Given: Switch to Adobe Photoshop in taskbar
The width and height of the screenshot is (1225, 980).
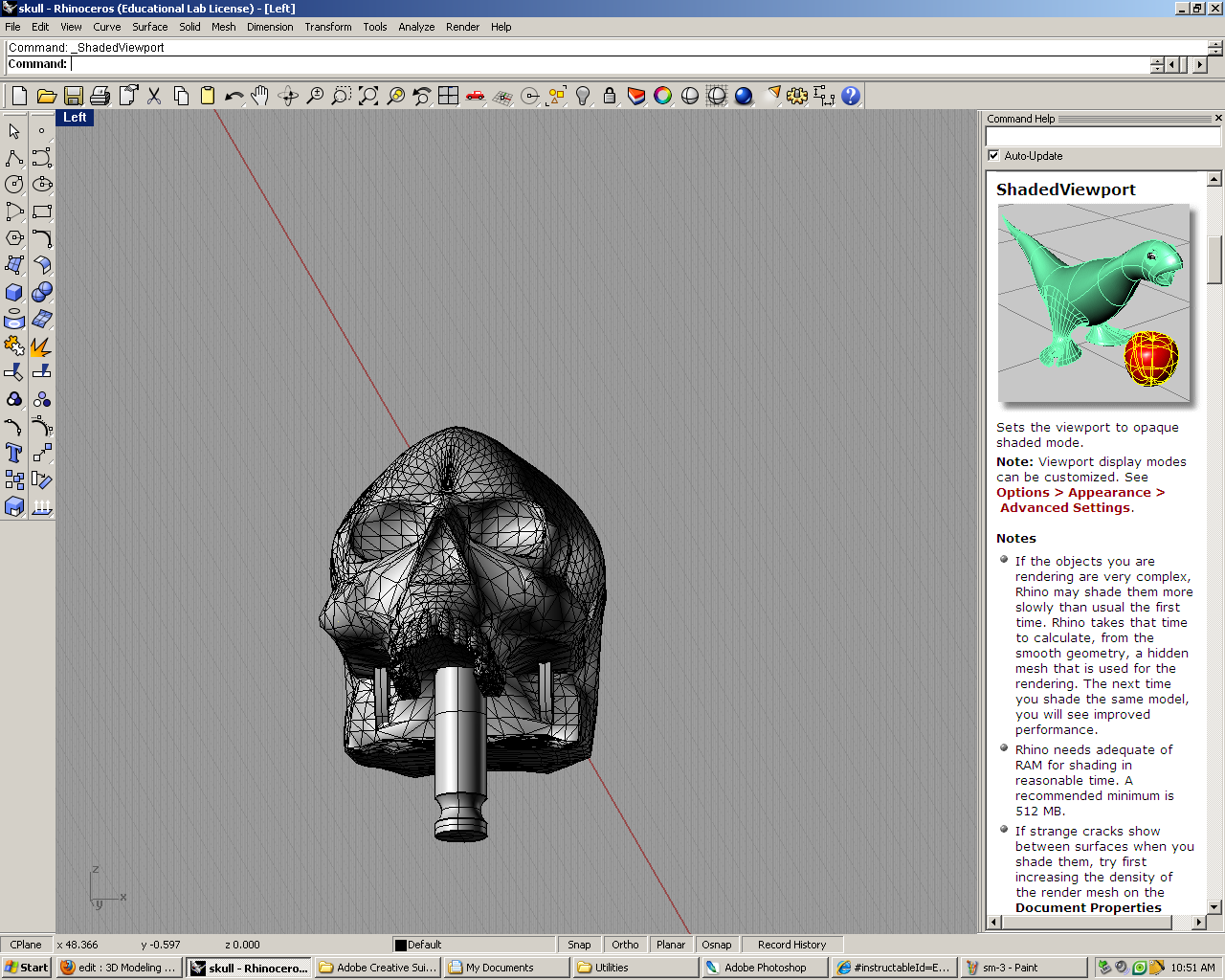Looking at the screenshot, I should point(765,968).
